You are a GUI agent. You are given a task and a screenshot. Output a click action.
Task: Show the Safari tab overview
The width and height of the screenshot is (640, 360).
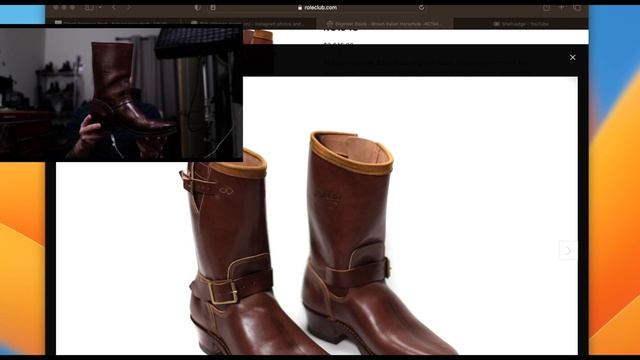pos(577,8)
